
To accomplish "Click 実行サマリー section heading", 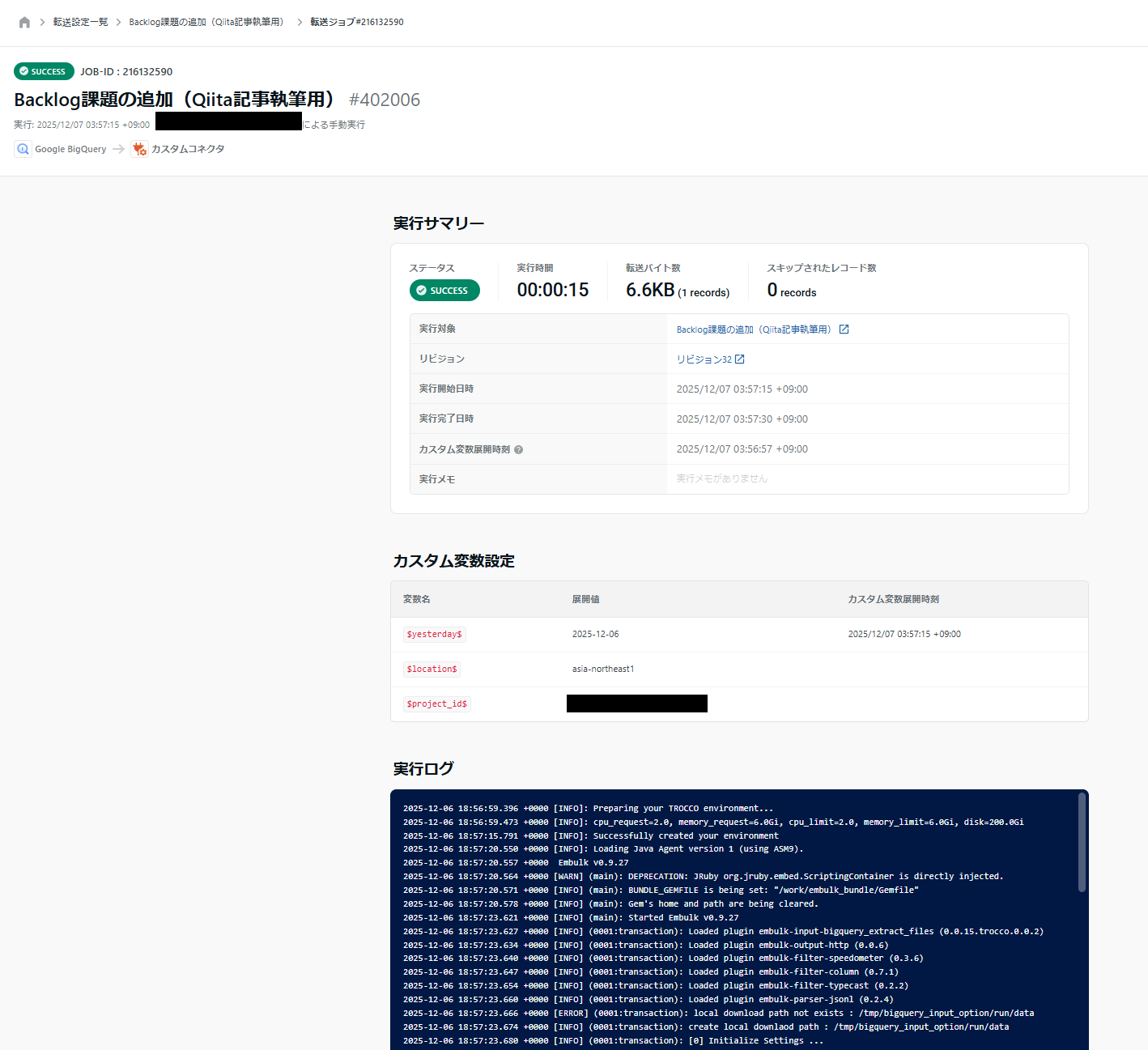I will [439, 223].
